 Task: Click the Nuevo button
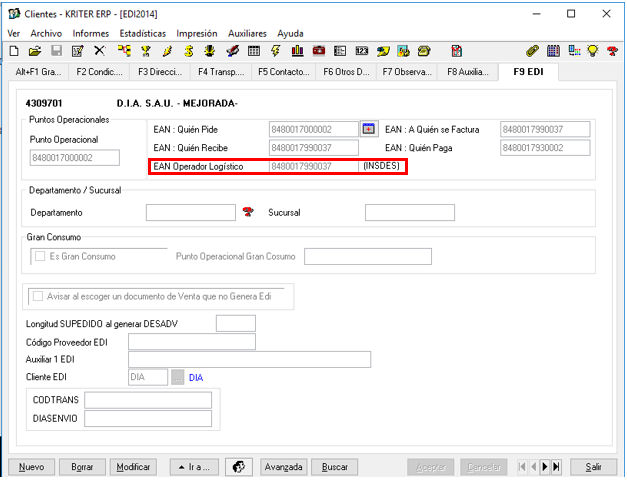tap(32, 467)
